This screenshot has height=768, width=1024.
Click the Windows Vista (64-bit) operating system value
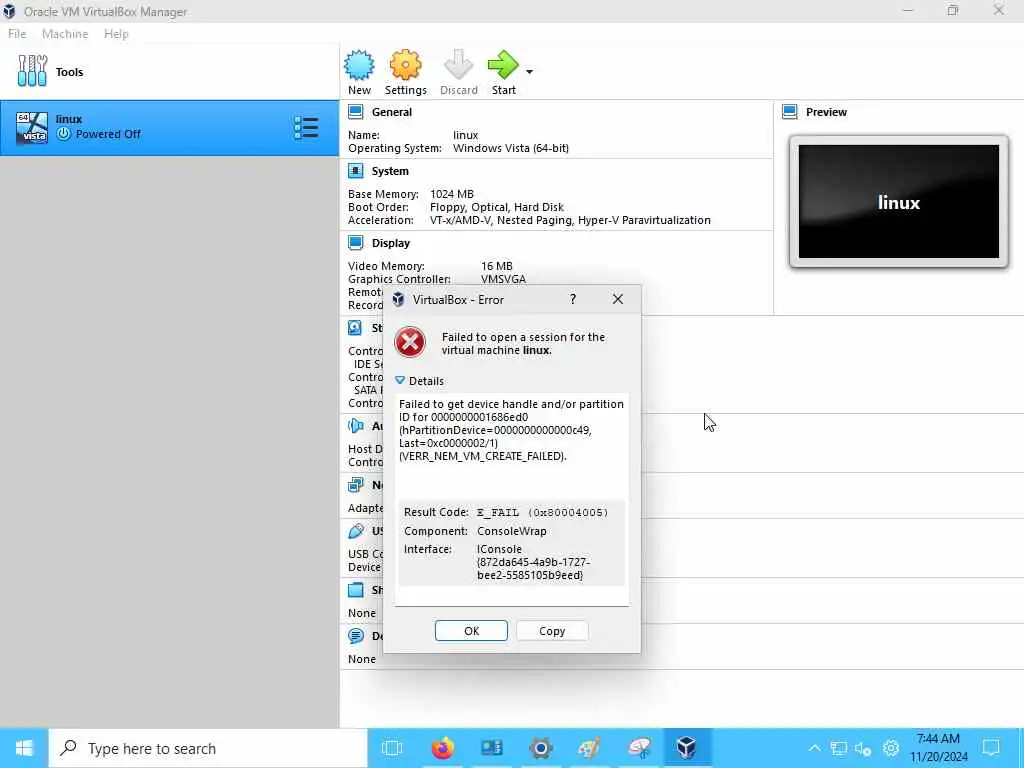click(x=511, y=148)
